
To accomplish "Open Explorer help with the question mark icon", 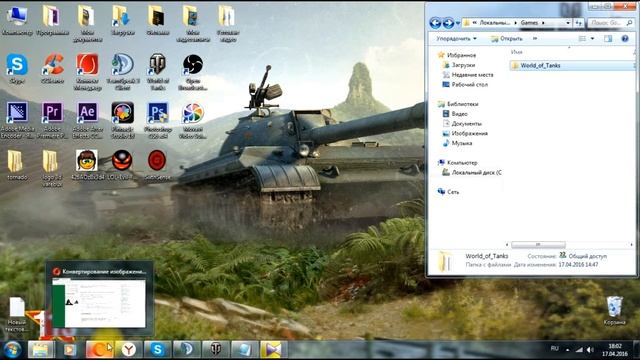I will click(x=625, y=38).
